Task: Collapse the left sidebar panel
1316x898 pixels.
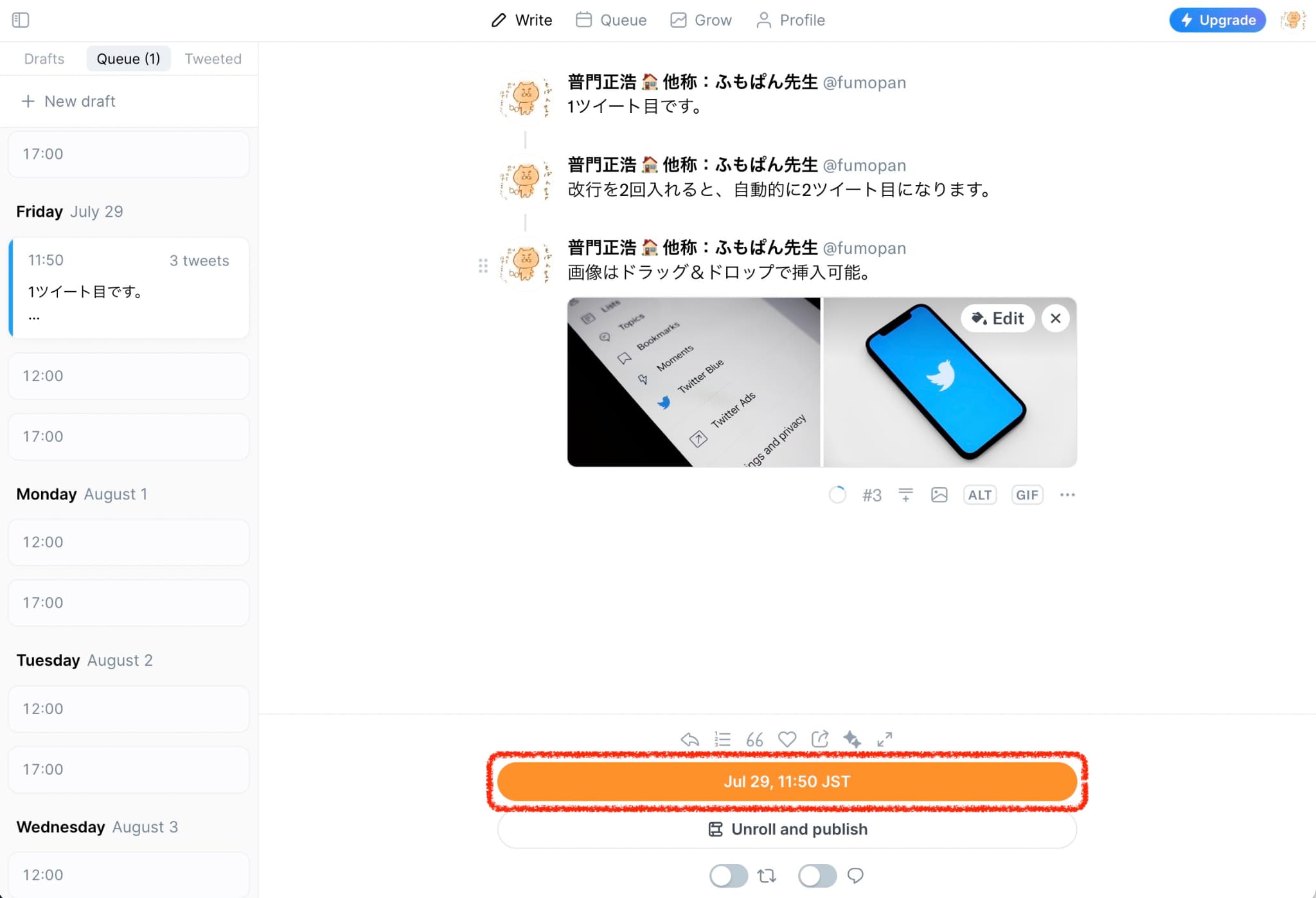Action: (x=20, y=20)
